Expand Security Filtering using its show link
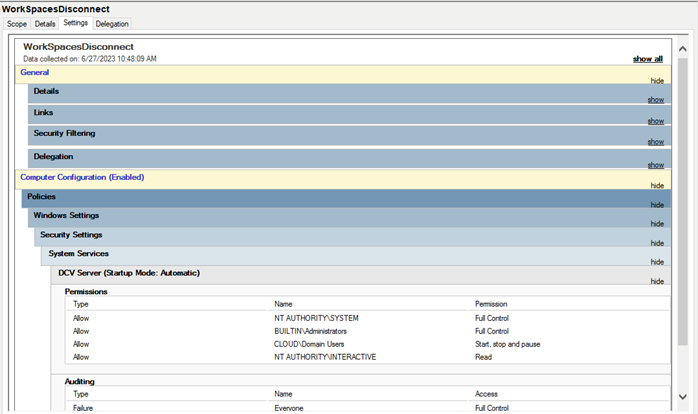The width and height of the screenshot is (698, 414). pos(655,143)
